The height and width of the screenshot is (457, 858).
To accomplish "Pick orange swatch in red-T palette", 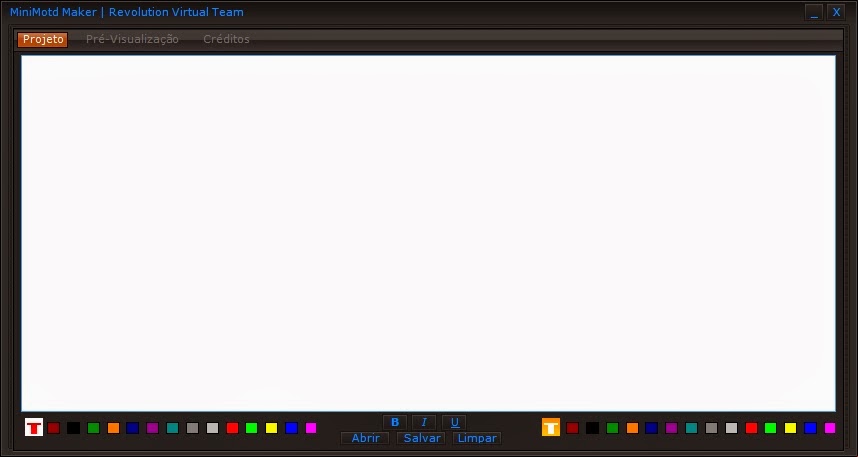I will (x=113, y=428).
